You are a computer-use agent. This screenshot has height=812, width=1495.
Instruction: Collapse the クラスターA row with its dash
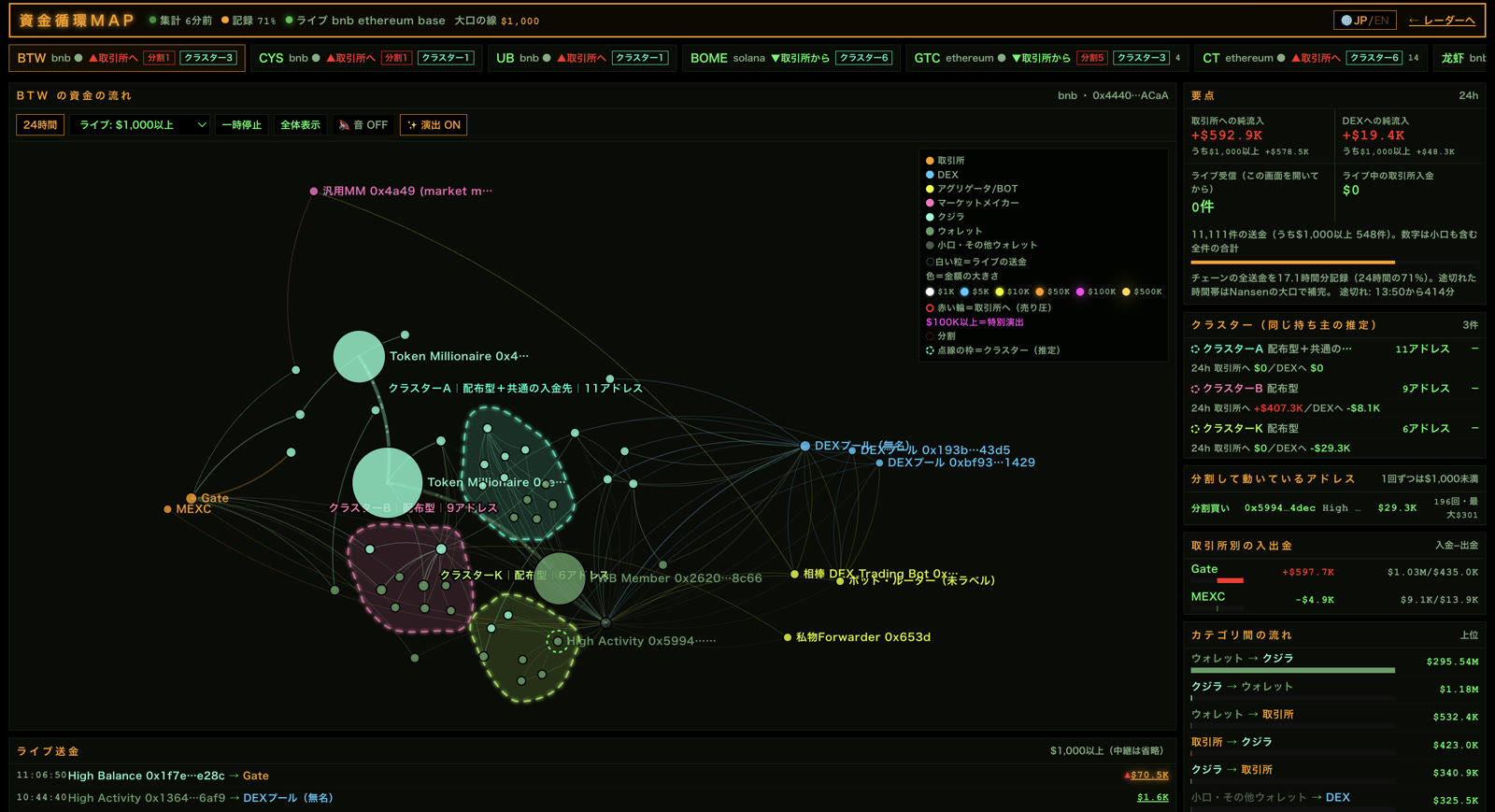[x=1474, y=349]
